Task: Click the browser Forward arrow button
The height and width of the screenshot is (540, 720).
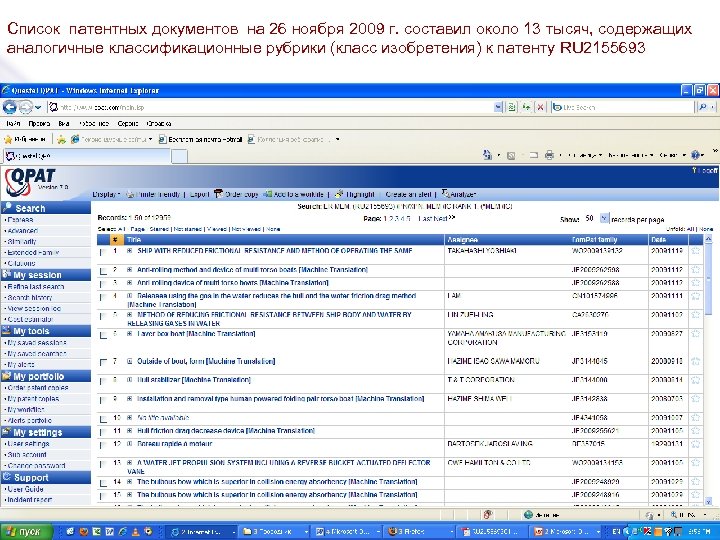Action: point(25,107)
